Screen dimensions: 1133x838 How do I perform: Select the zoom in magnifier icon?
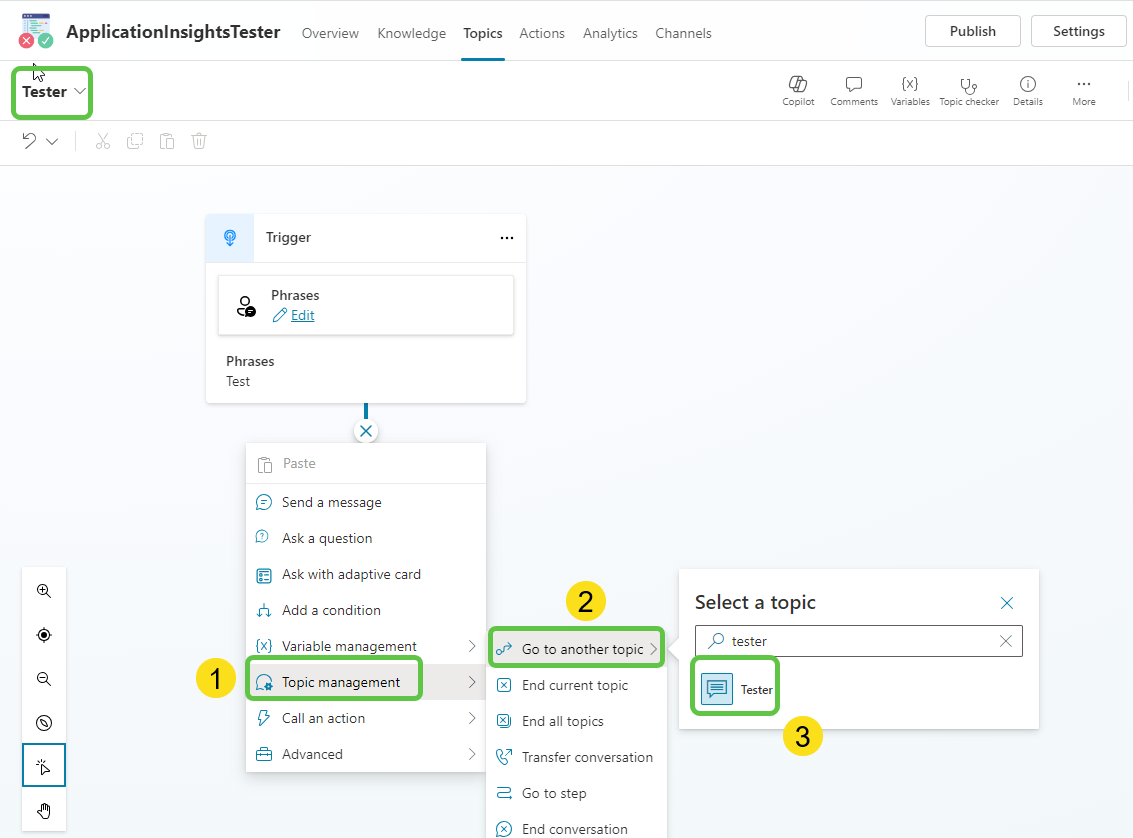(43, 591)
